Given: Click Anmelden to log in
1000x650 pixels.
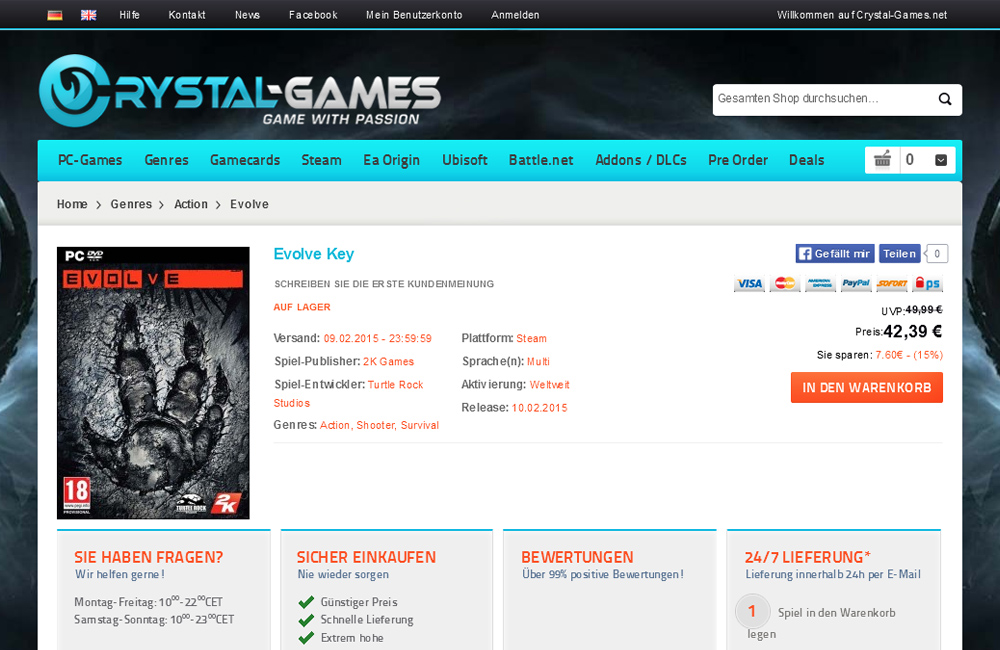Looking at the screenshot, I should (515, 15).
